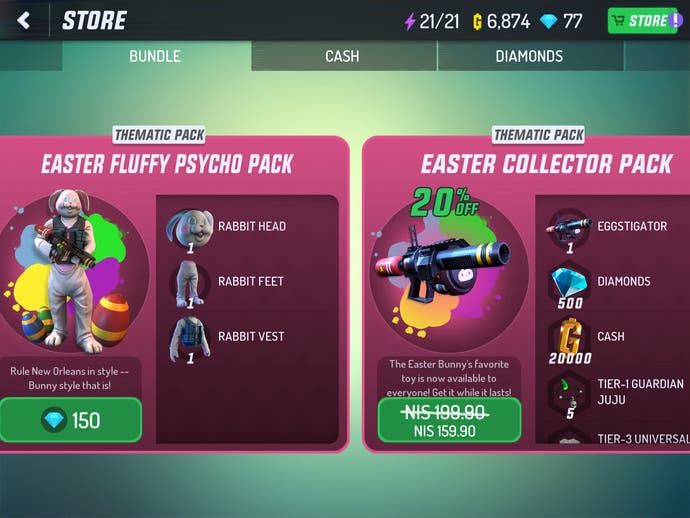690x518 pixels.
Task: Purchase Easter Collector Pack for NIS 159.90
Action: [x=449, y=420]
